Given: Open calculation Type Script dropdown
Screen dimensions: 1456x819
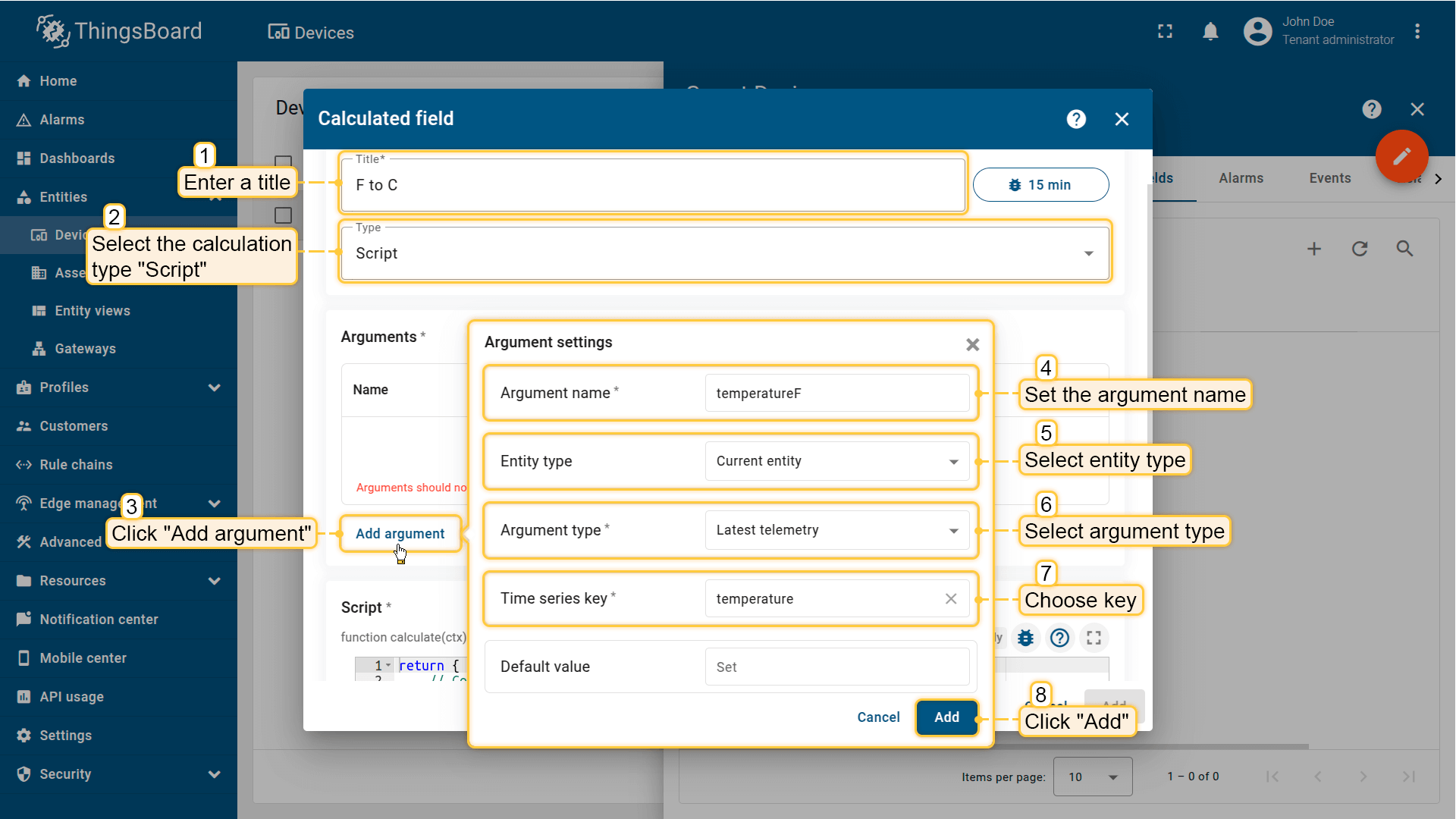Looking at the screenshot, I should pyautogui.click(x=724, y=253).
